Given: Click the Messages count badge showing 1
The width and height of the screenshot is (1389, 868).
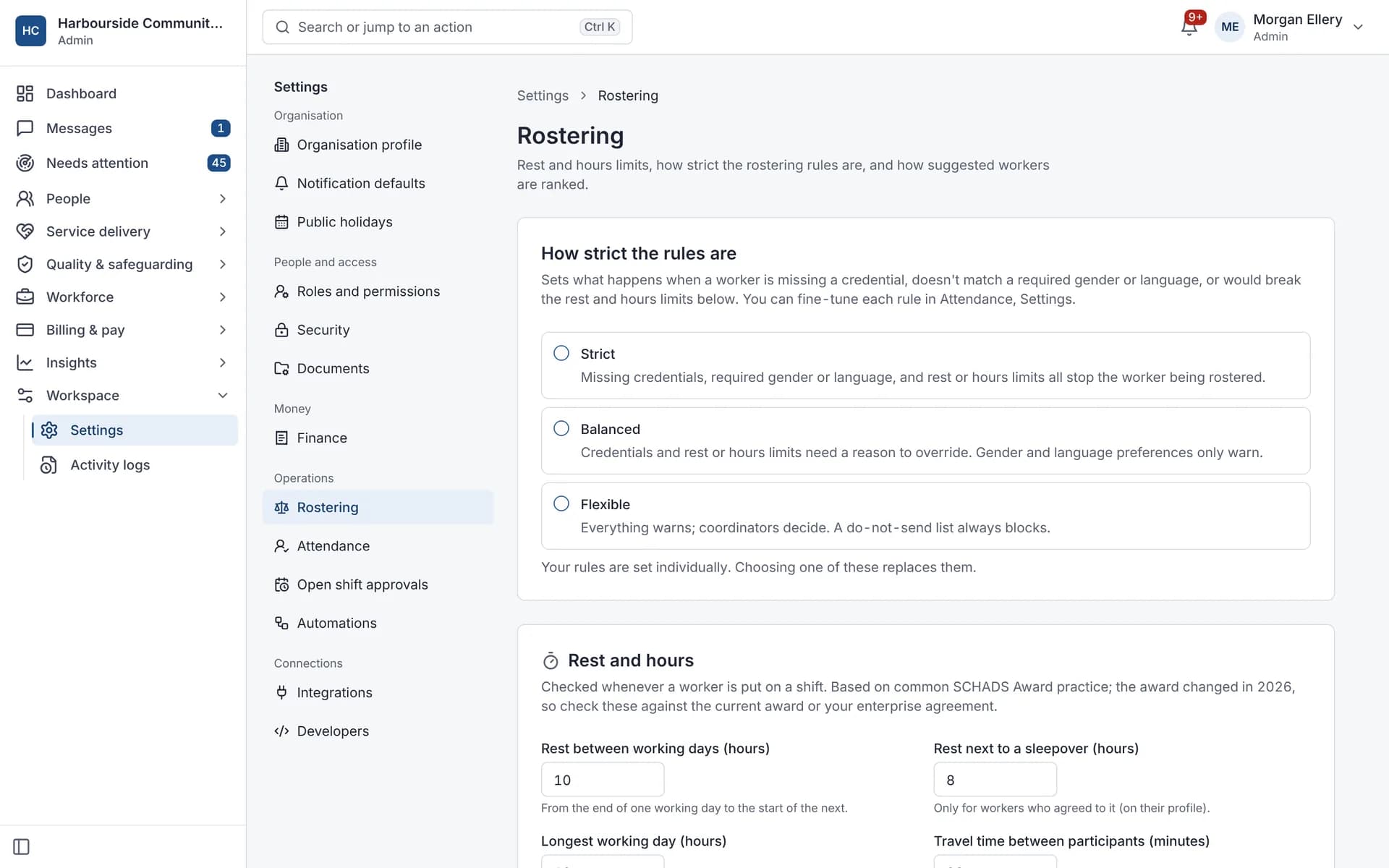Looking at the screenshot, I should tap(221, 128).
